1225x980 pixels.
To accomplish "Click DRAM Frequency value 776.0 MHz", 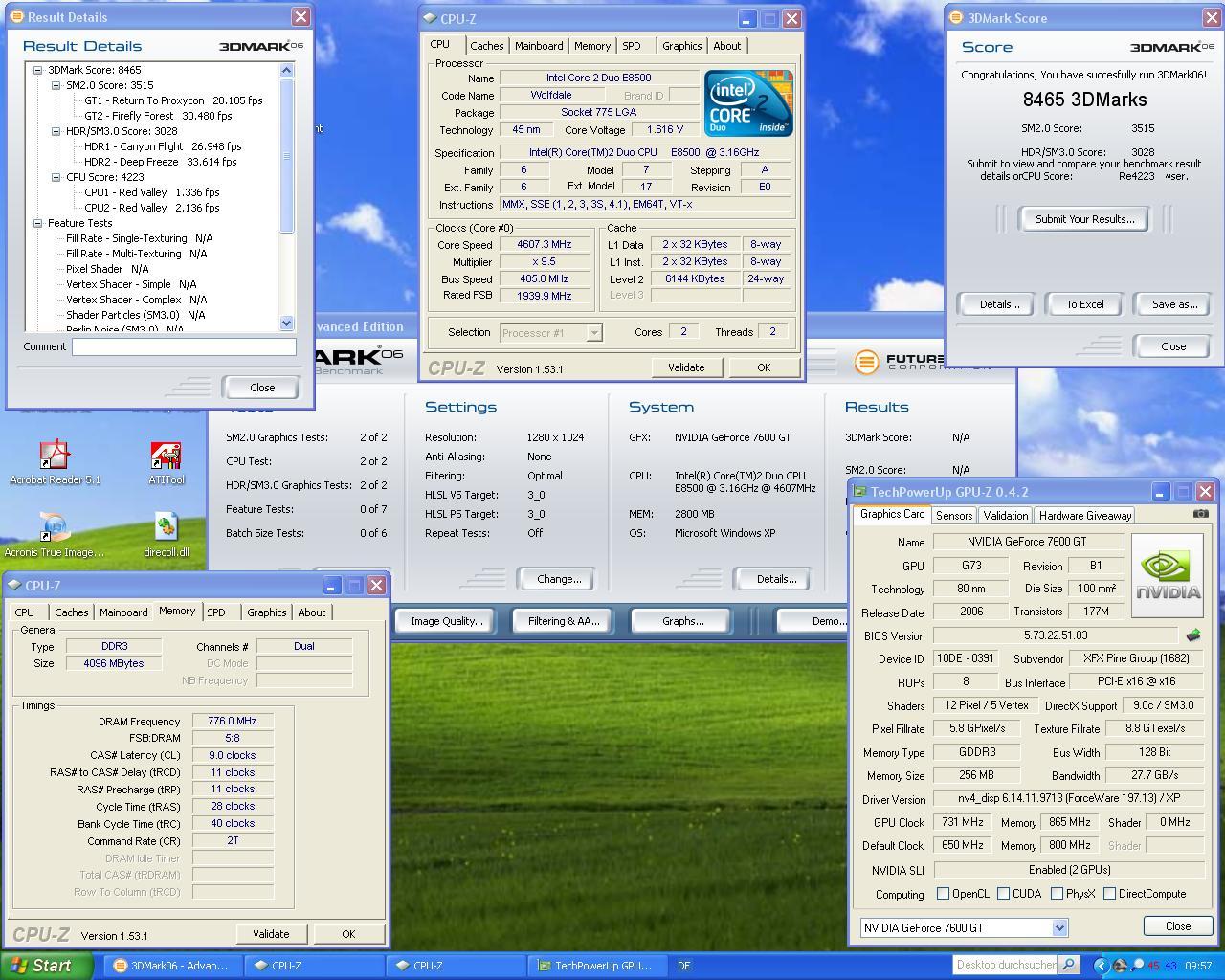I will 233,722.
